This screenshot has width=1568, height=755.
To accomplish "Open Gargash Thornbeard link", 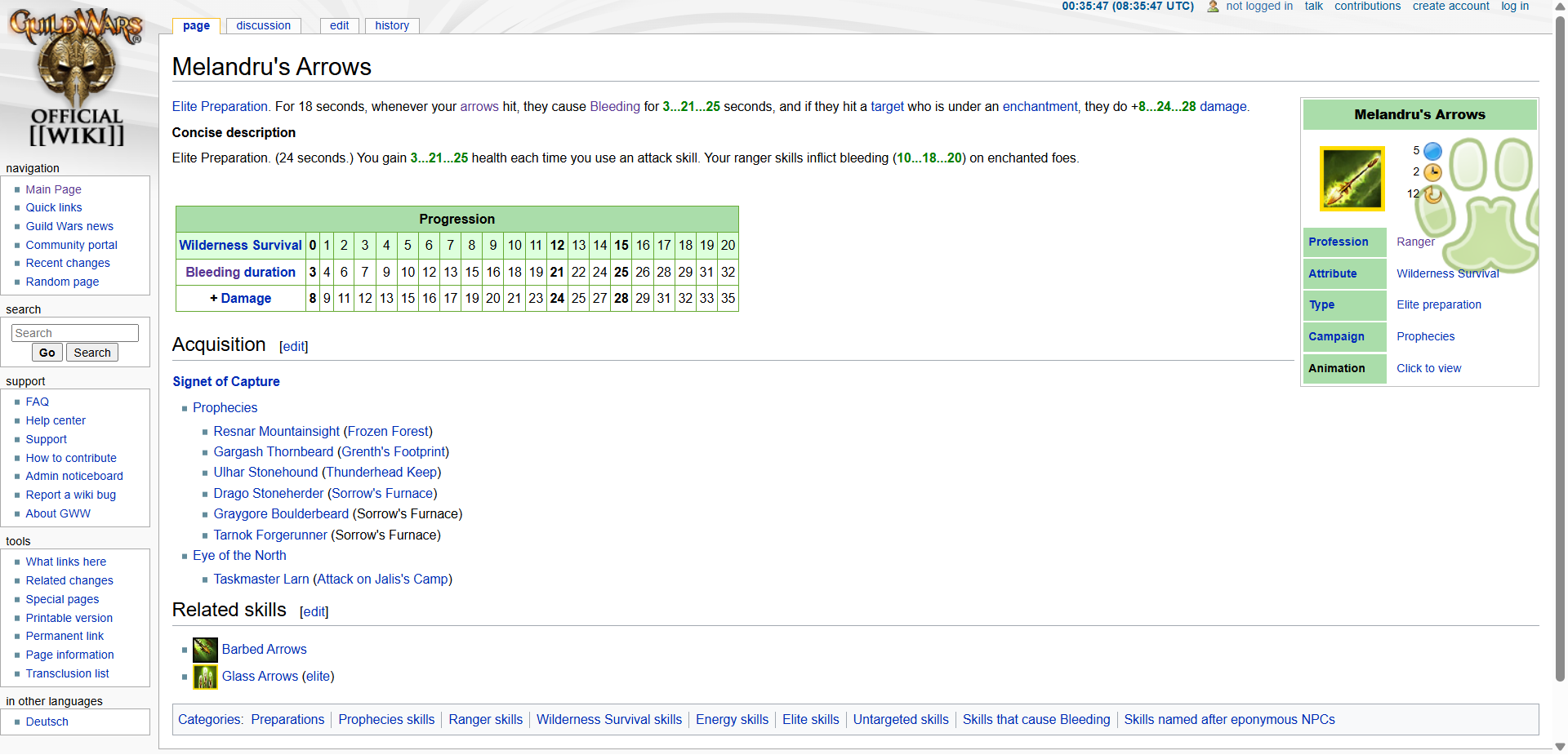I will 274,451.
